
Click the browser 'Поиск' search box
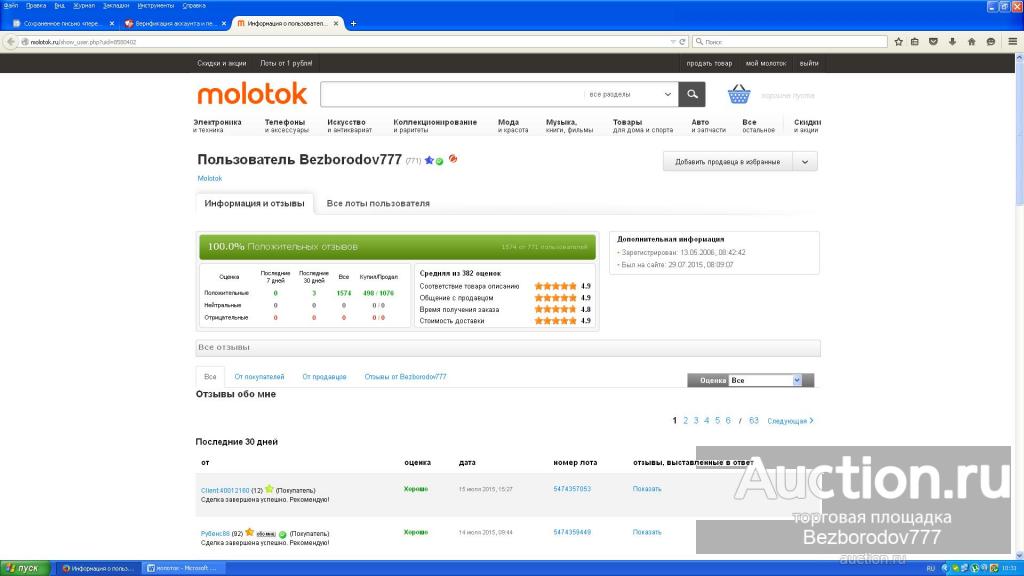(790, 42)
